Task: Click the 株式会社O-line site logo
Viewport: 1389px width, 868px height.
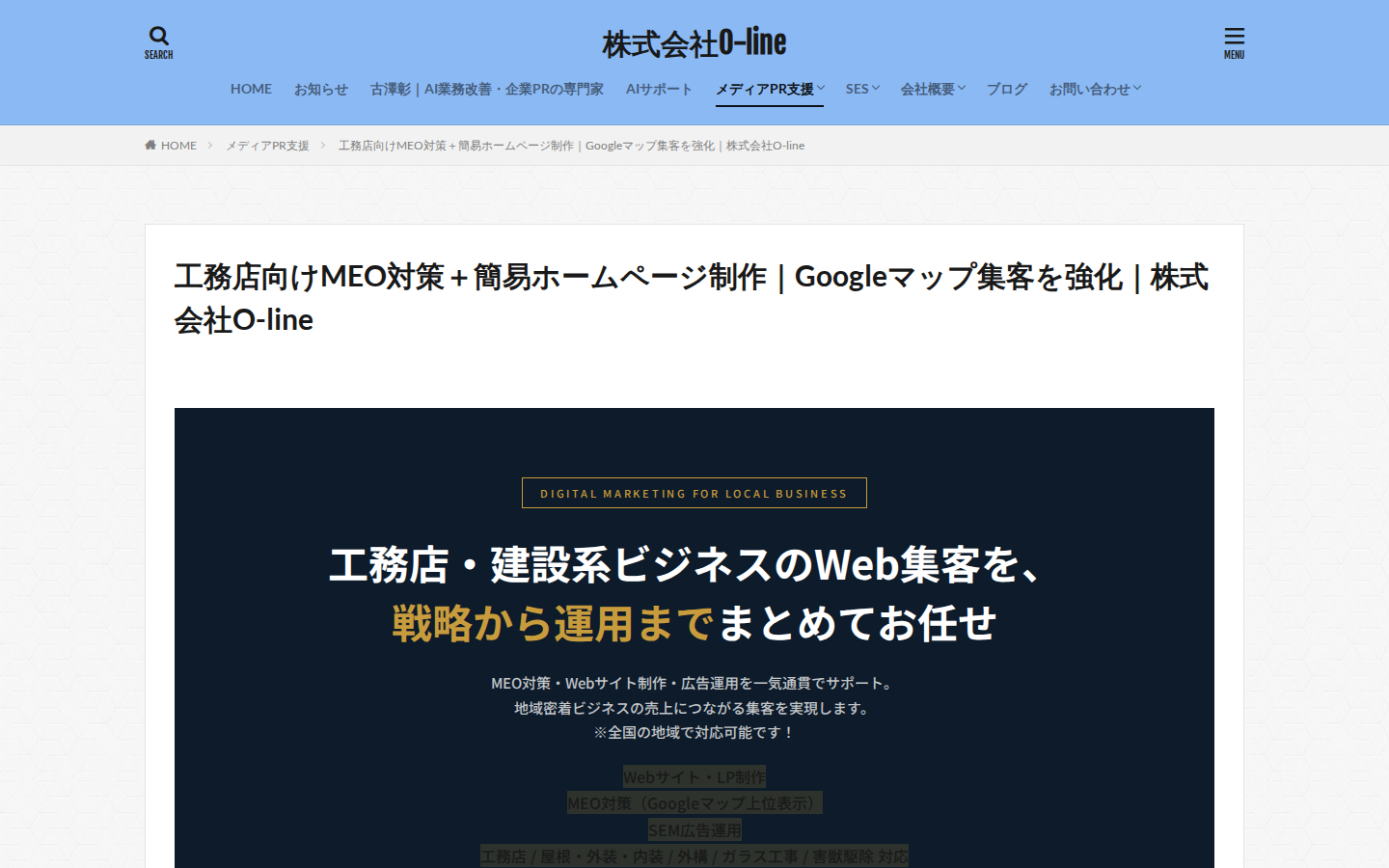Action: [x=694, y=42]
